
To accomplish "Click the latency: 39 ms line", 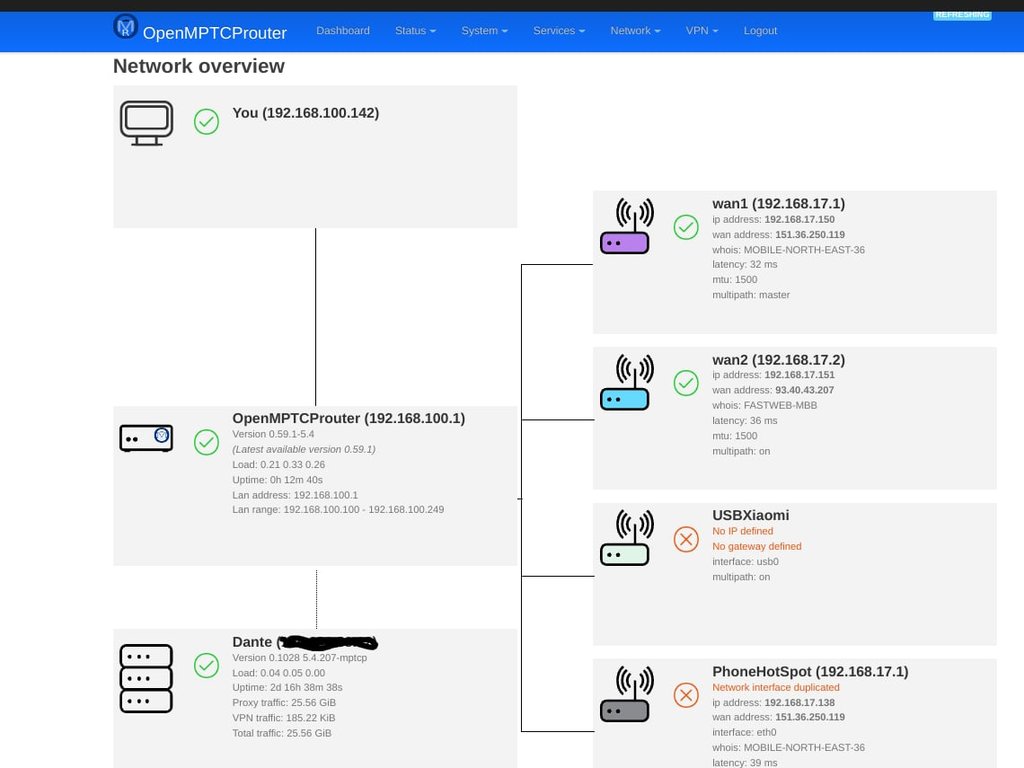I will 744,763.
